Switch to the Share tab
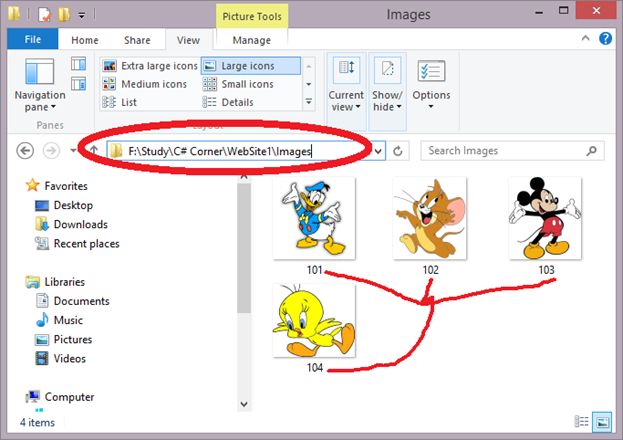Screen dimensions: 623x440 (x=137, y=40)
